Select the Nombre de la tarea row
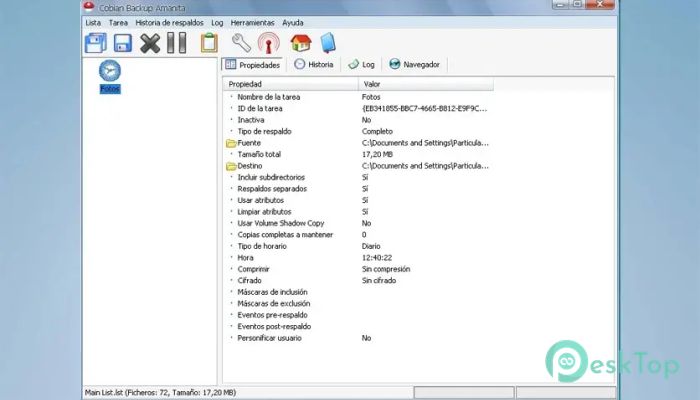This screenshot has width=700, height=400. [358, 97]
